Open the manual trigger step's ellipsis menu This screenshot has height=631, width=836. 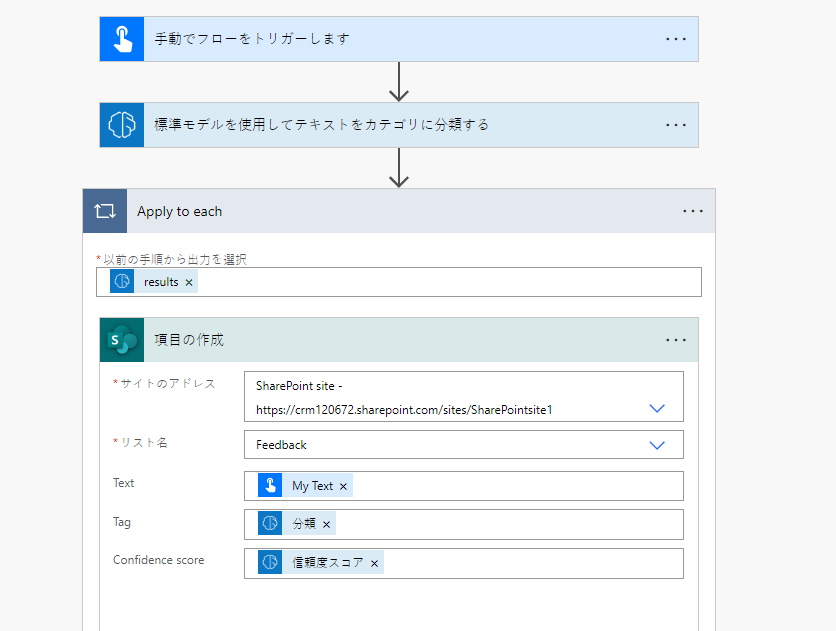point(676,39)
